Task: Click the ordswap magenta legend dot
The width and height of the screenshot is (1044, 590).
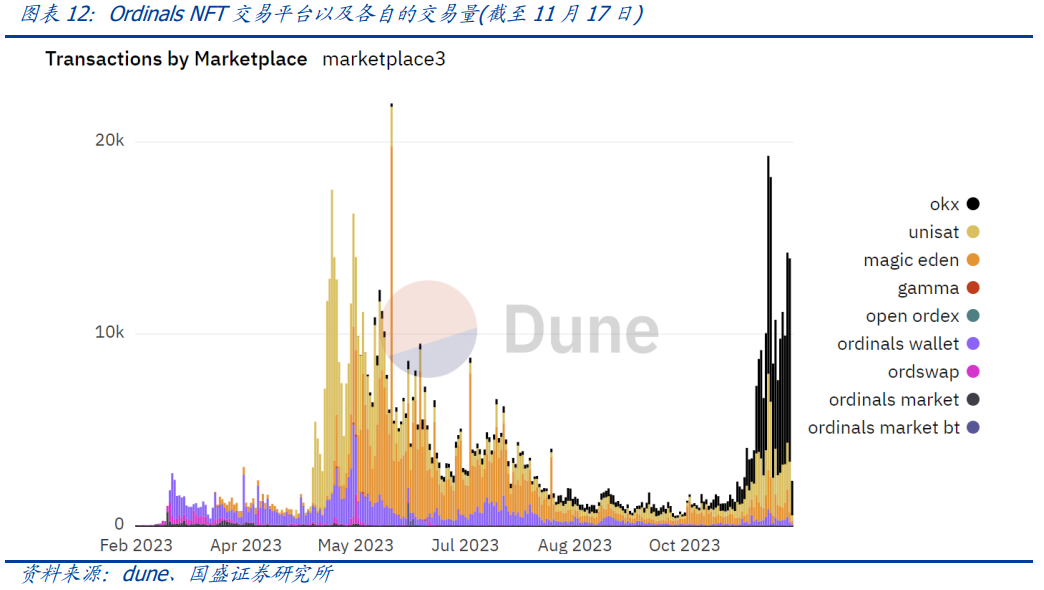Action: [x=973, y=372]
